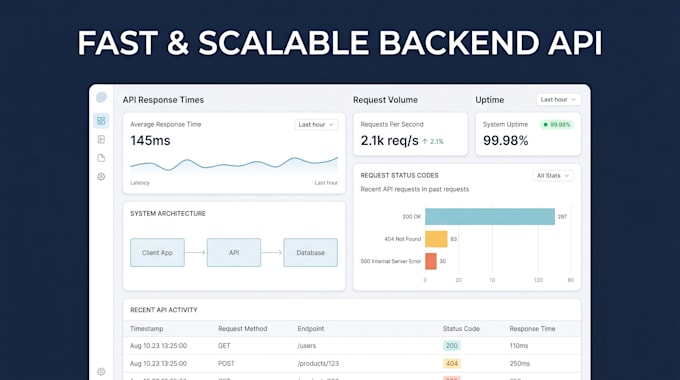This screenshot has height=380, width=680.
Task: Click the Request Volume section title
Action: 385,100
